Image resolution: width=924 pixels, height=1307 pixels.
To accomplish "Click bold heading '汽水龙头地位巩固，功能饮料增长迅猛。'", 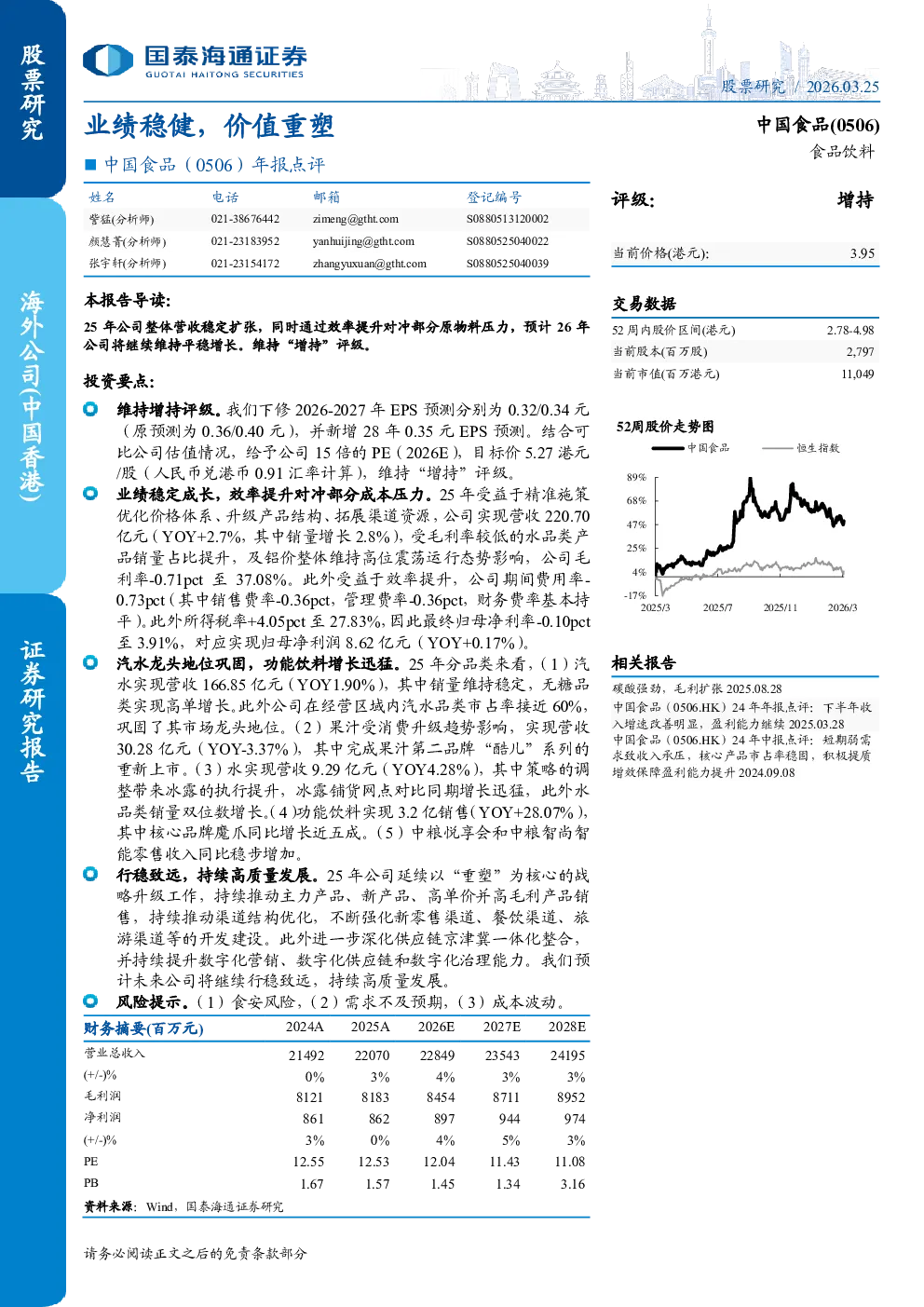I will [260, 663].
